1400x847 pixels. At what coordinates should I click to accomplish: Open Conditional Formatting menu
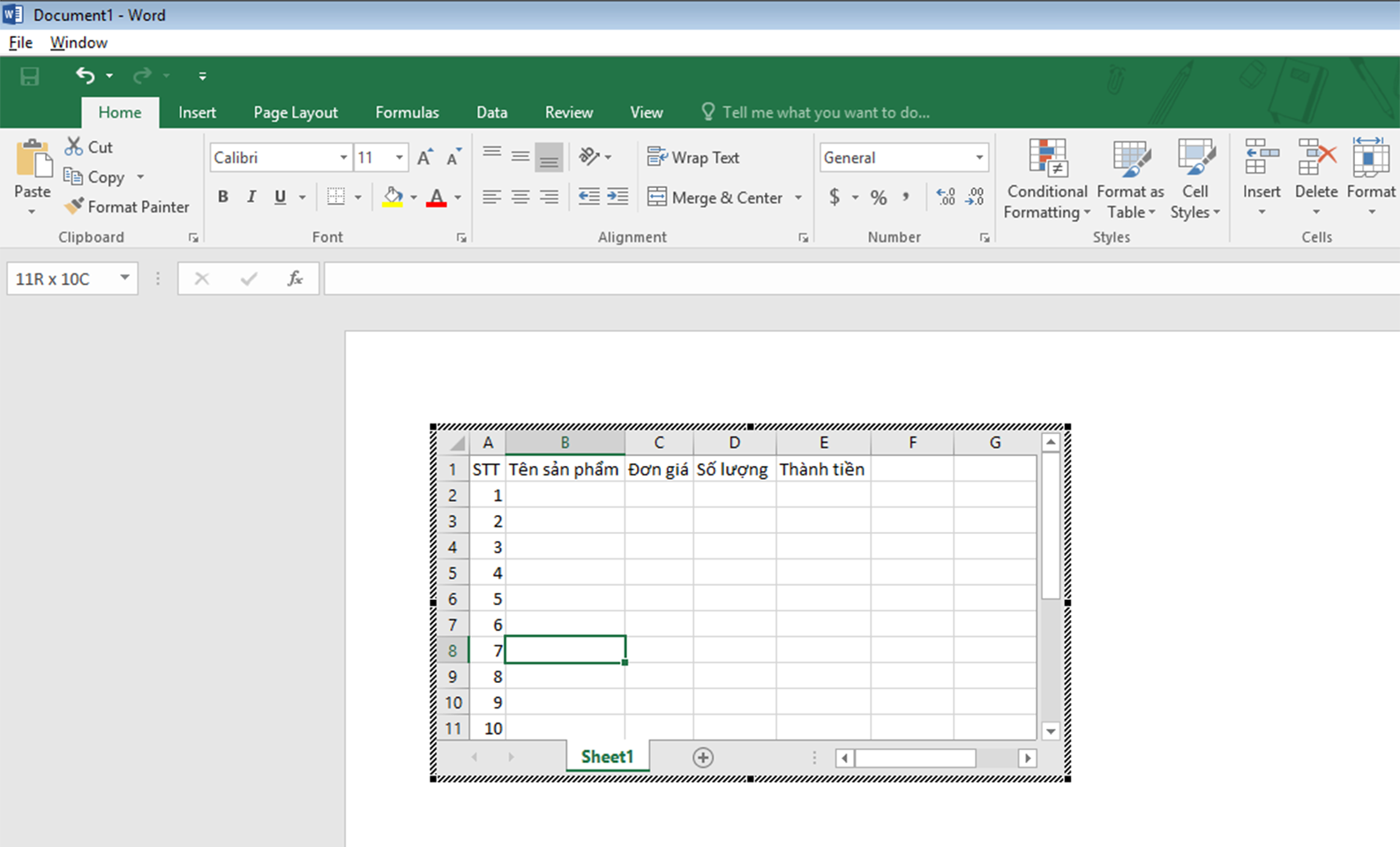click(1047, 179)
